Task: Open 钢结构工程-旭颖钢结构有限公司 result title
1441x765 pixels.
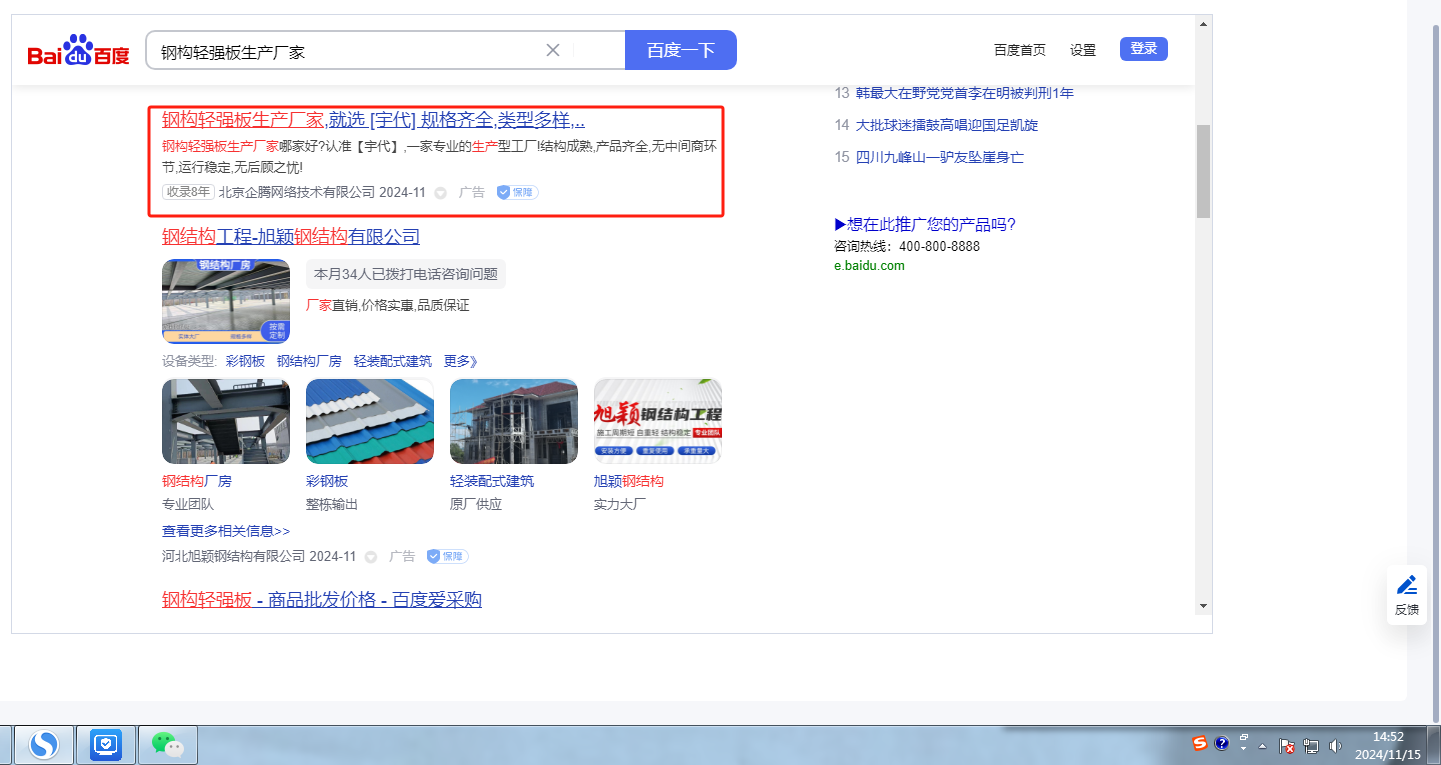Action: (x=291, y=237)
